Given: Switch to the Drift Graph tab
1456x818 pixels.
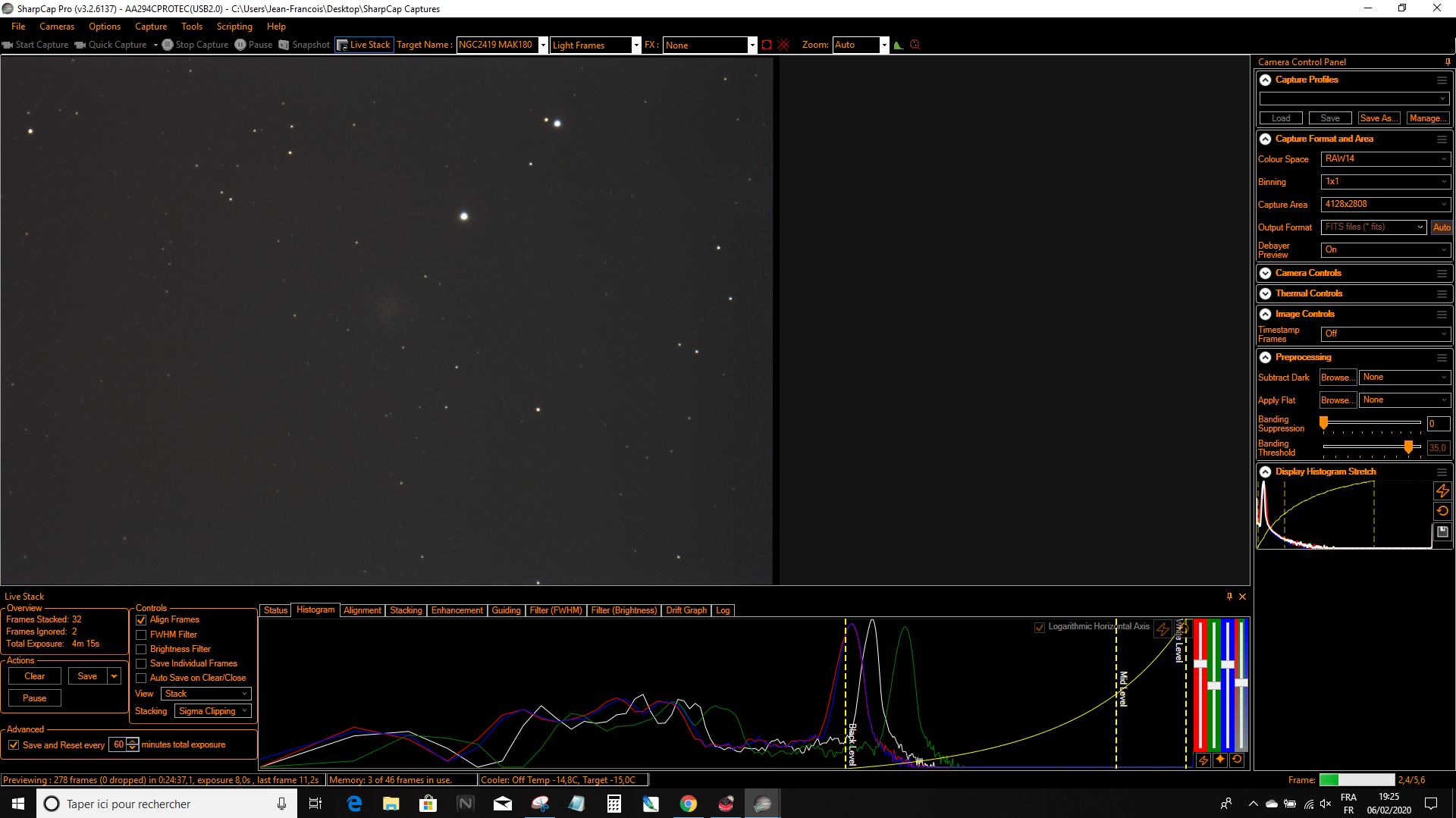Looking at the screenshot, I should click(686, 610).
